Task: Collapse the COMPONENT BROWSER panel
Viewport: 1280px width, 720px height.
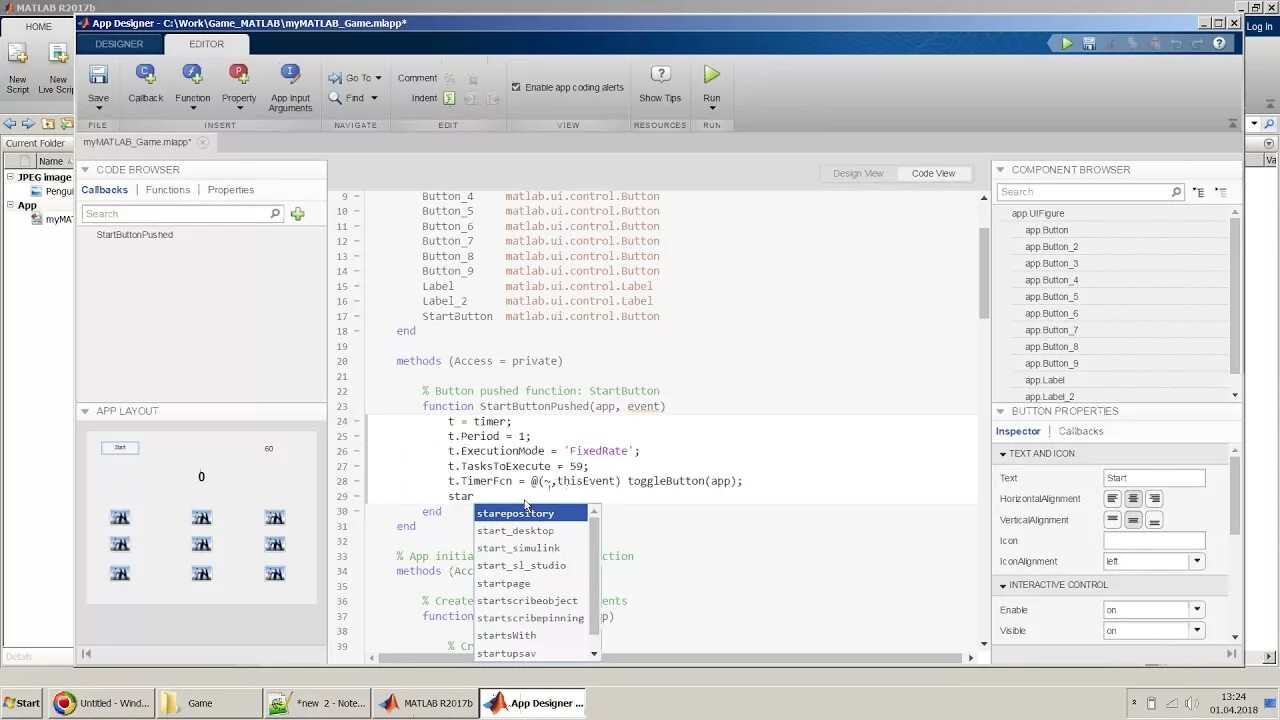Action: click(1001, 170)
